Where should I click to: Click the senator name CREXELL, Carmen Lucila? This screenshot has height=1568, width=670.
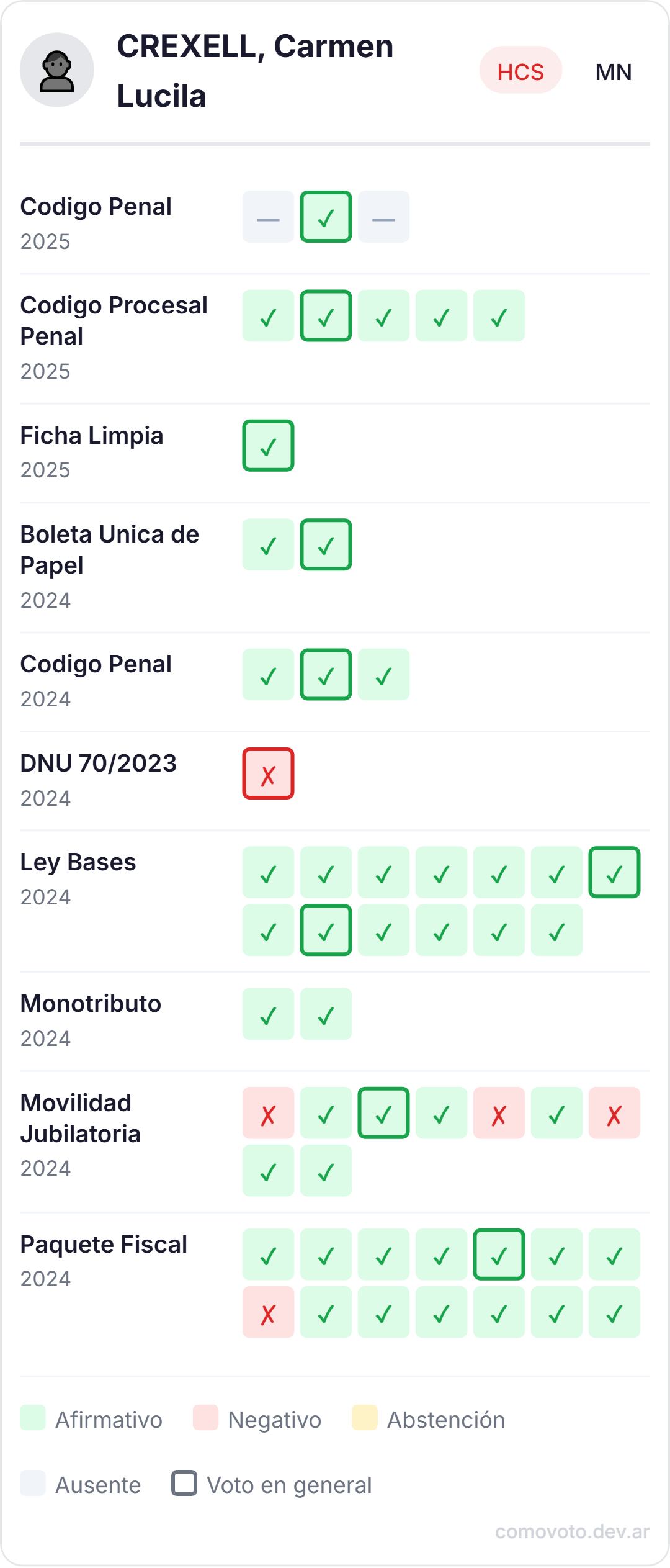coord(254,70)
